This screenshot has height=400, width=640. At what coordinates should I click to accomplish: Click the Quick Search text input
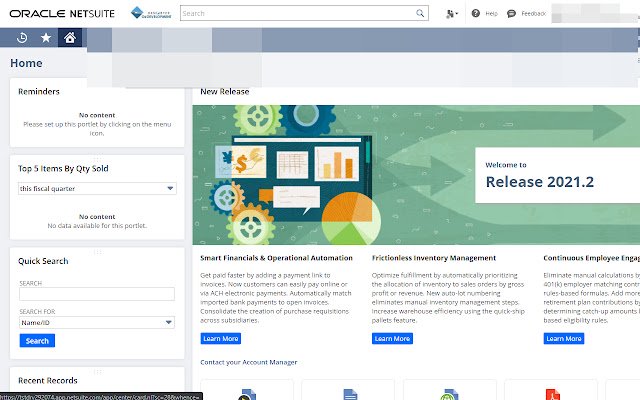97,294
